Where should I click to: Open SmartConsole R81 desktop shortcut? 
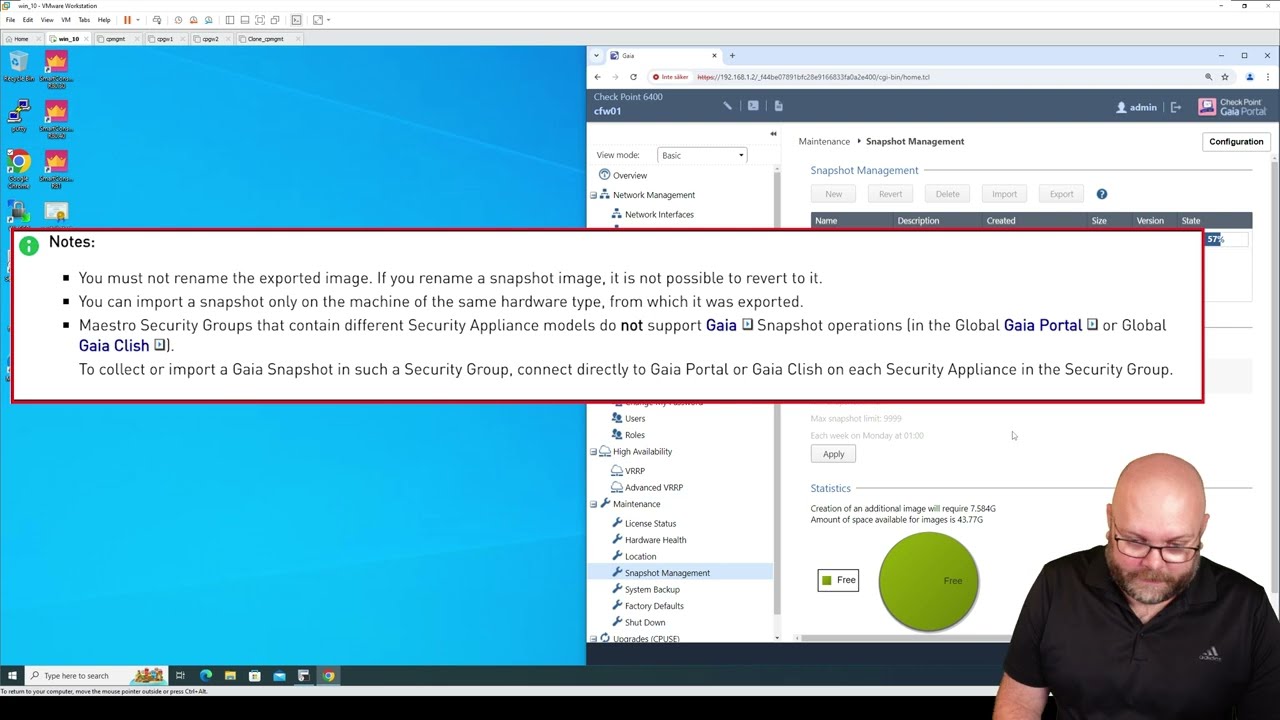click(x=56, y=170)
